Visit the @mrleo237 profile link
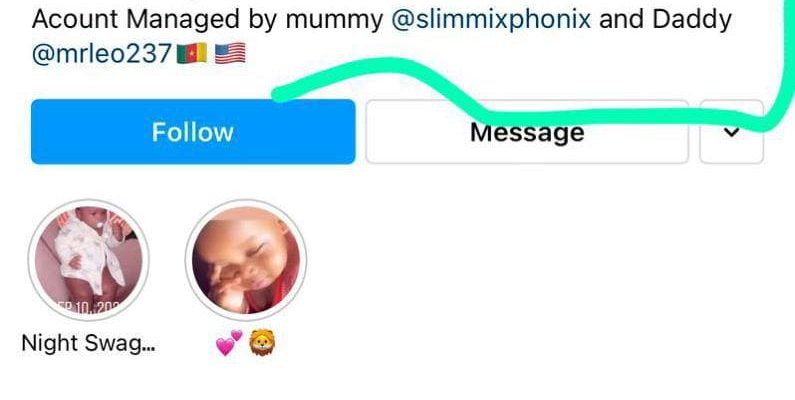Screen dimensions: 795x400 tap(102, 54)
